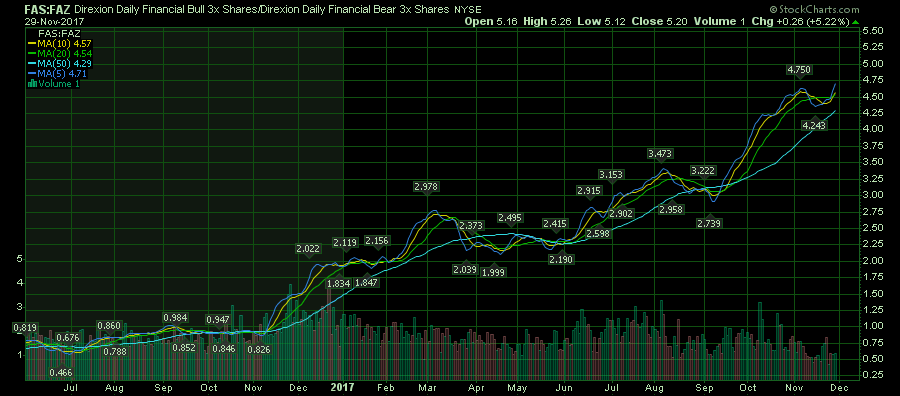Click the 3.473 peak price label
Screen dimensions: 900x396
coord(660,153)
